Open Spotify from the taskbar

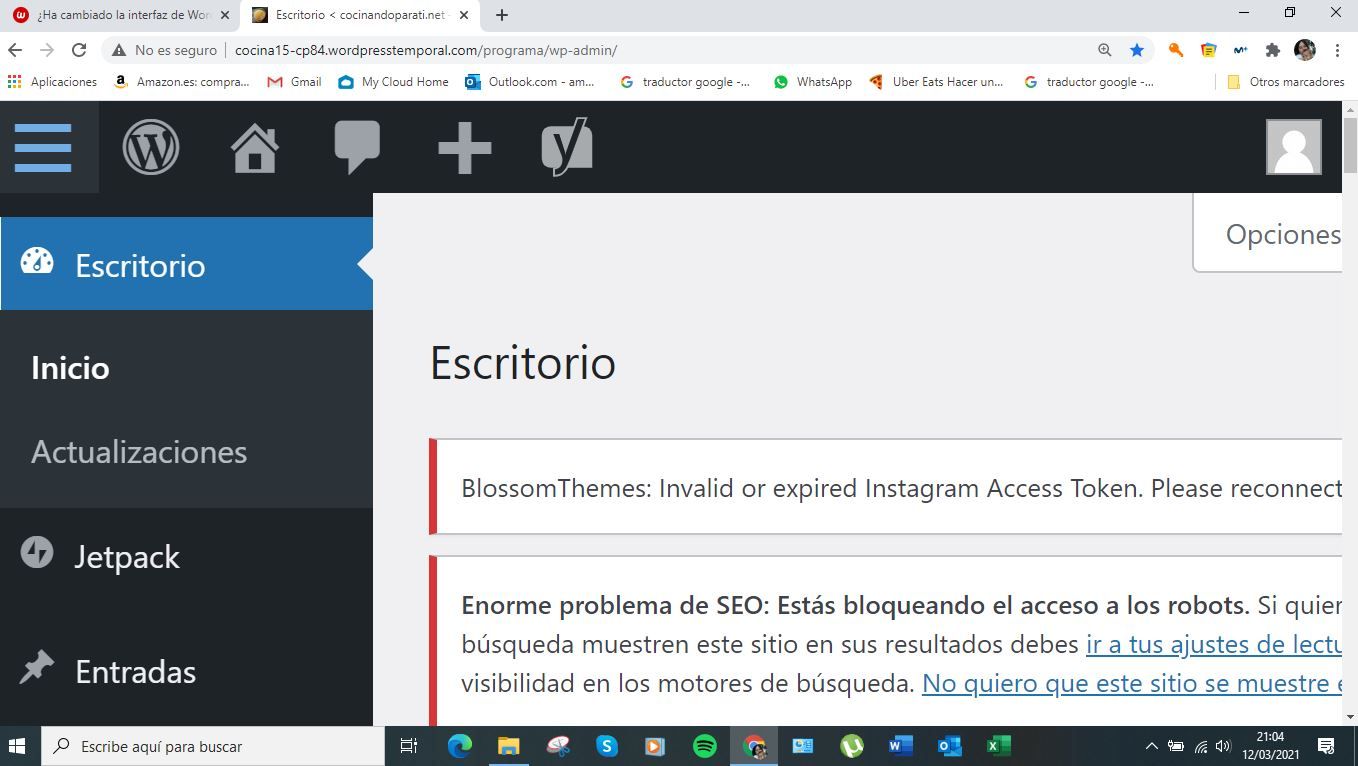pyautogui.click(x=704, y=746)
